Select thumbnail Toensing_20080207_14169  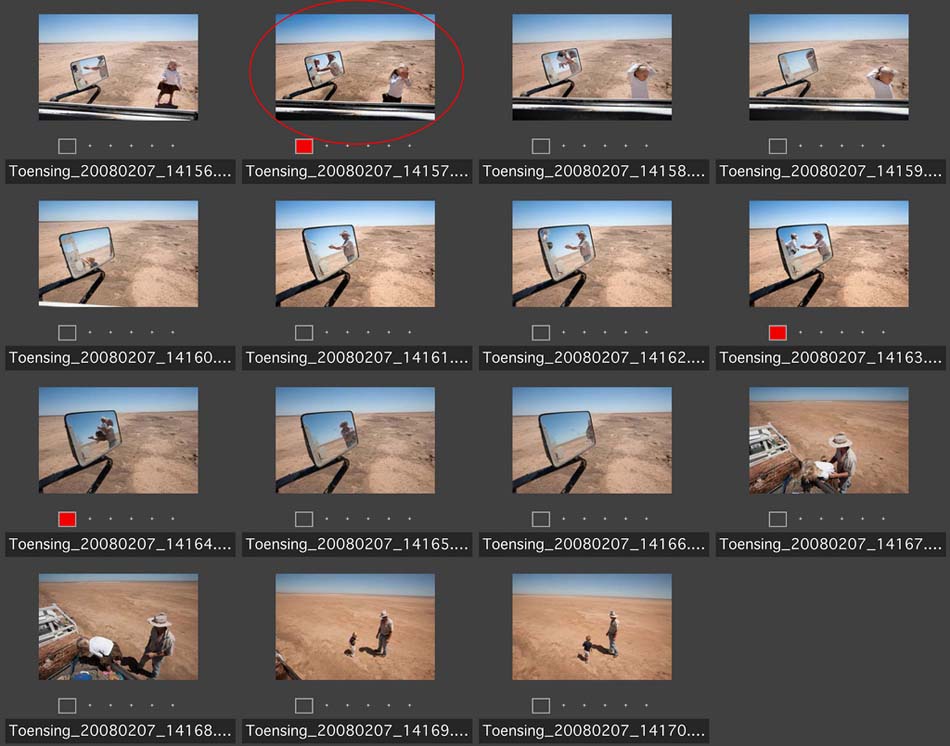pos(355,627)
